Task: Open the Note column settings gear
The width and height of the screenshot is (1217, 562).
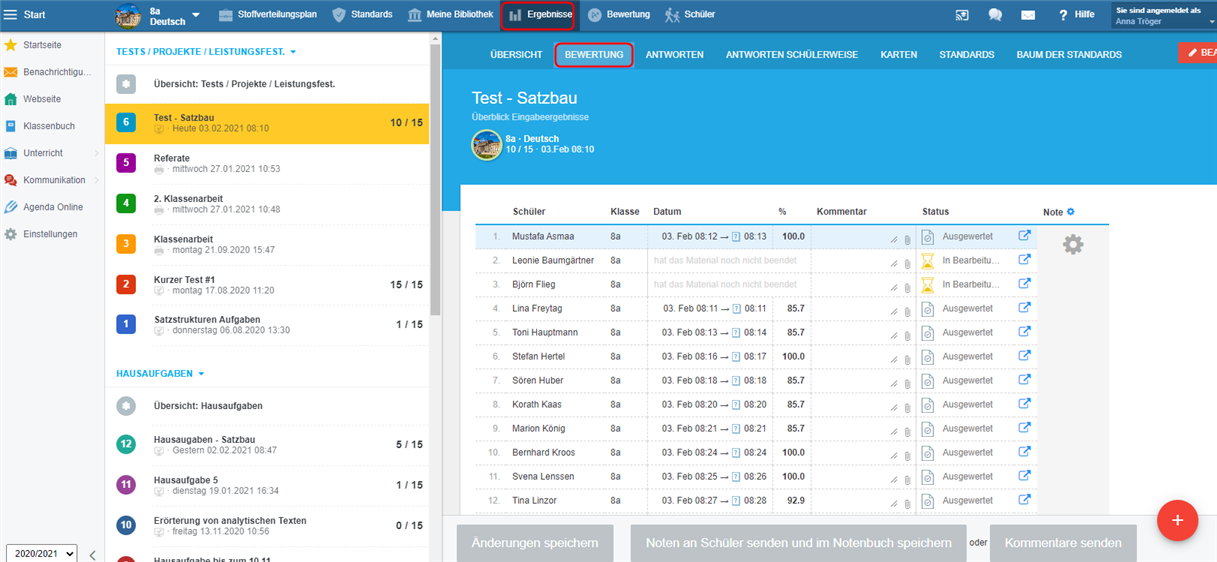Action: click(x=1070, y=212)
